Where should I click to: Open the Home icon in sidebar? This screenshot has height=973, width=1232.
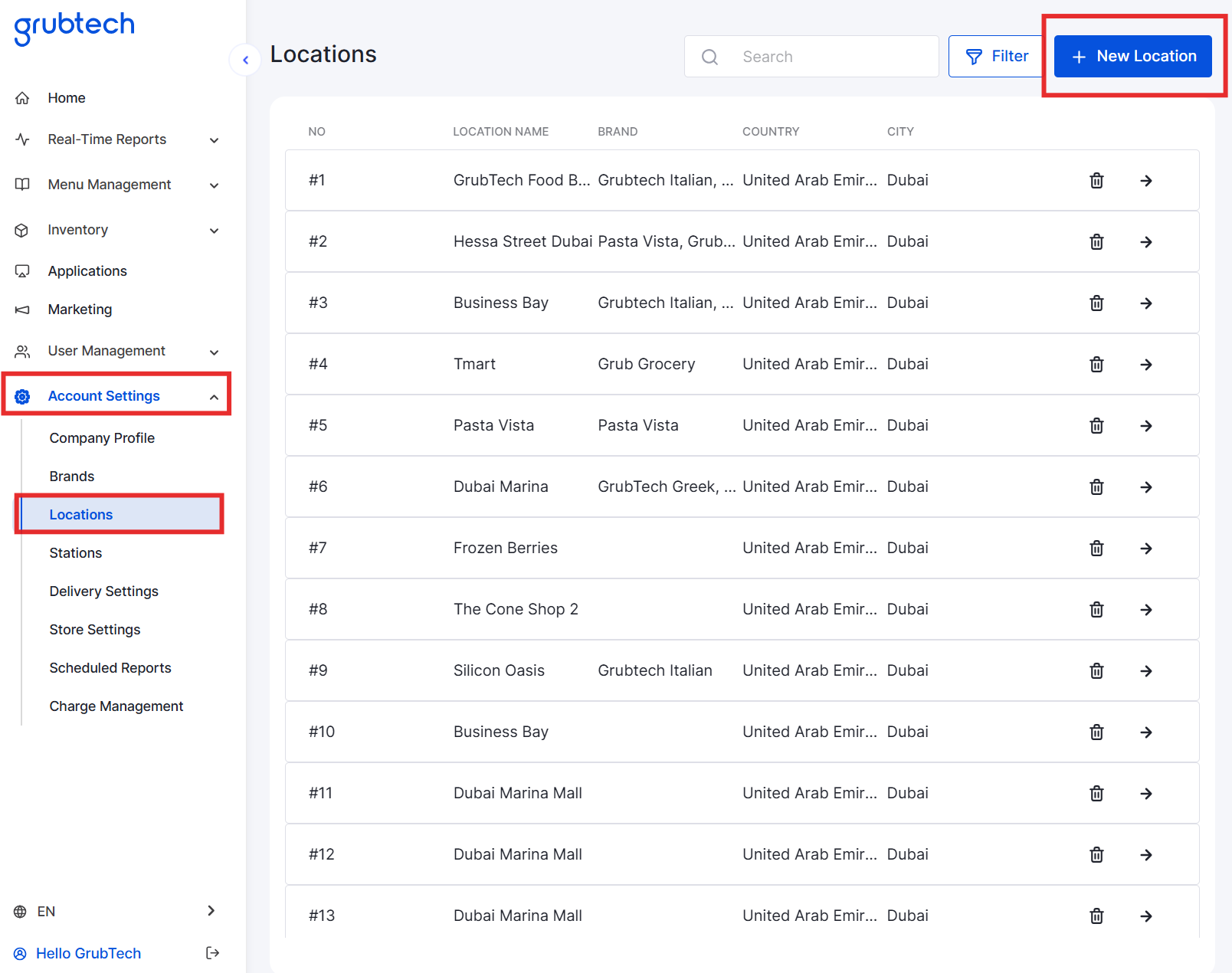22,97
